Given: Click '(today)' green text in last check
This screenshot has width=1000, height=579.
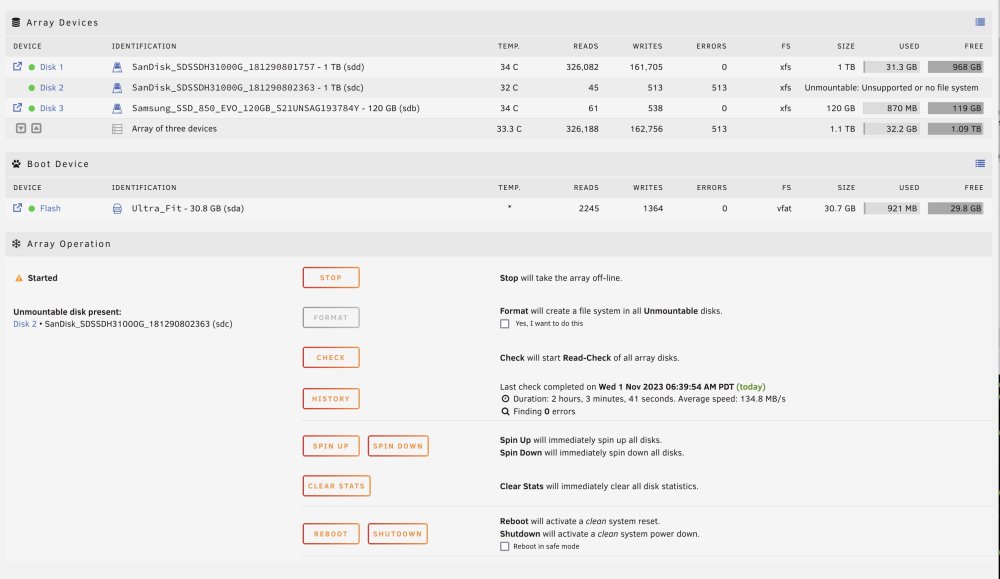Looking at the screenshot, I should pyautogui.click(x=751, y=386).
